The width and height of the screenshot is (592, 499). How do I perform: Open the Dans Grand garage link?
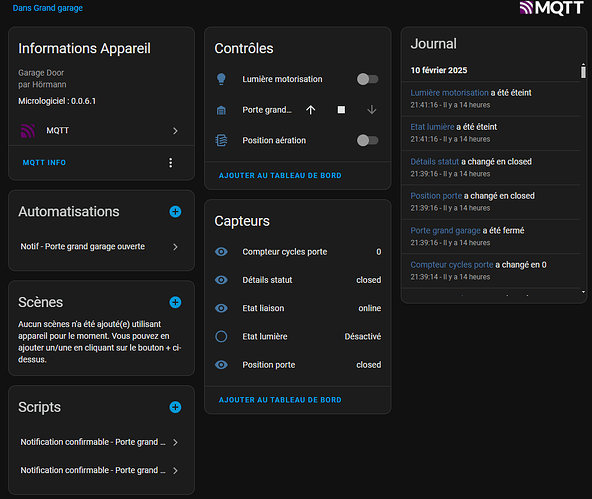pyautogui.click(x=48, y=8)
